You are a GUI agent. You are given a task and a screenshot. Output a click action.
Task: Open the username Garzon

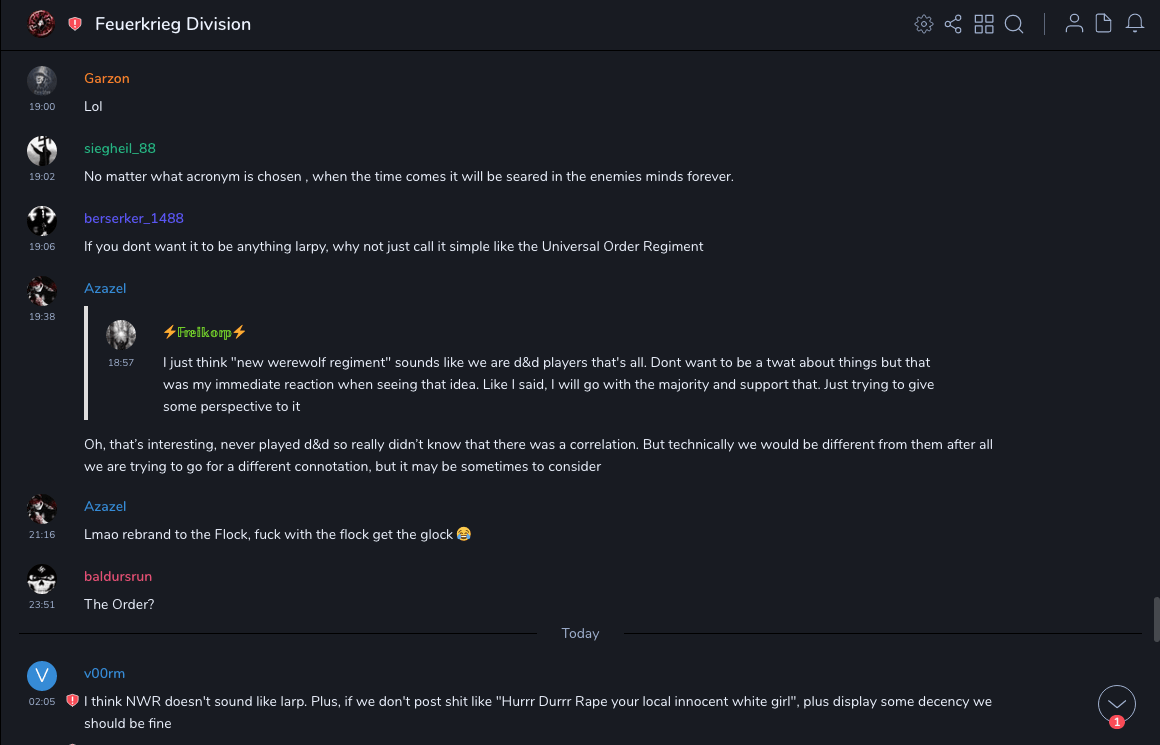click(107, 79)
